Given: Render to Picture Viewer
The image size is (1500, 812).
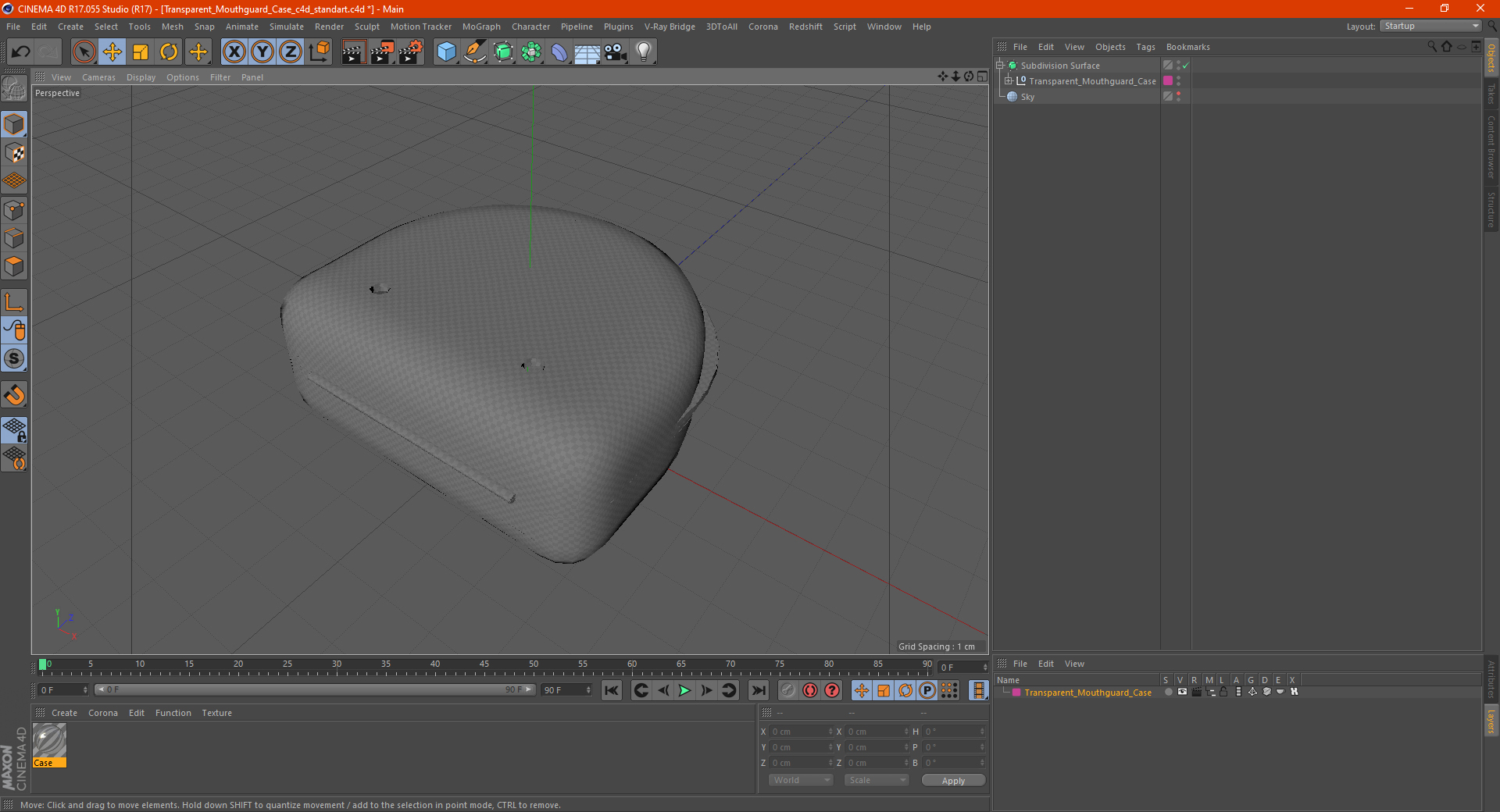Looking at the screenshot, I should pyautogui.click(x=382, y=52).
